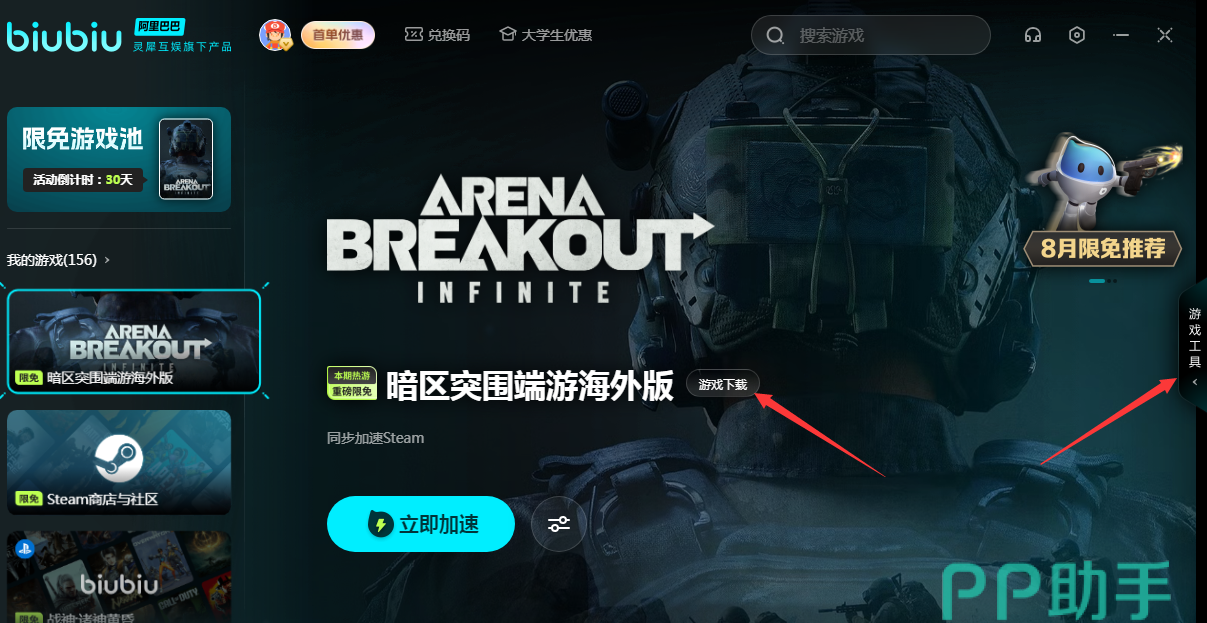
Task: Click 立即加速 button
Action: click(x=421, y=523)
